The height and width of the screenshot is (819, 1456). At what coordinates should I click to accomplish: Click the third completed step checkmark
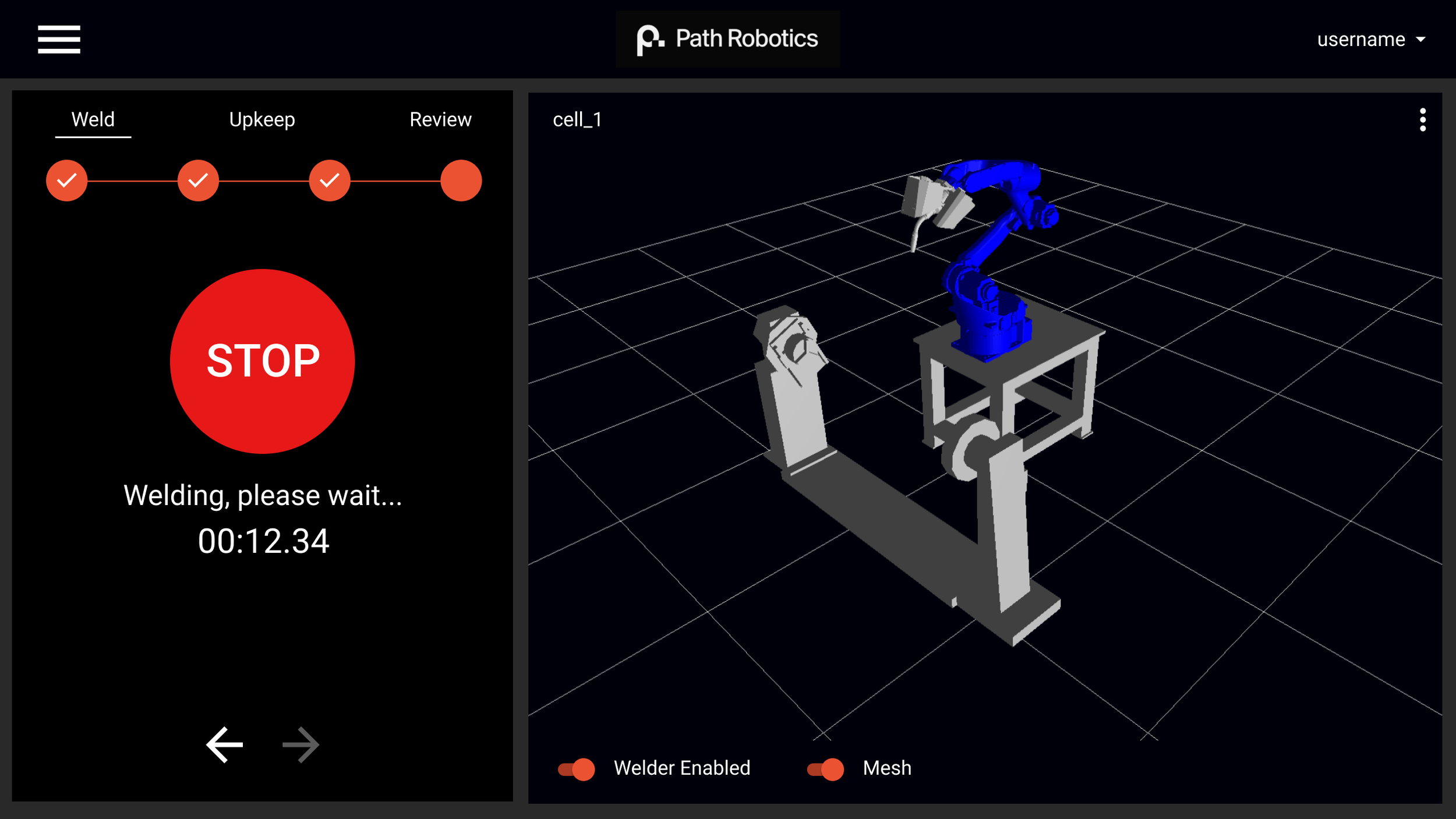click(x=330, y=181)
